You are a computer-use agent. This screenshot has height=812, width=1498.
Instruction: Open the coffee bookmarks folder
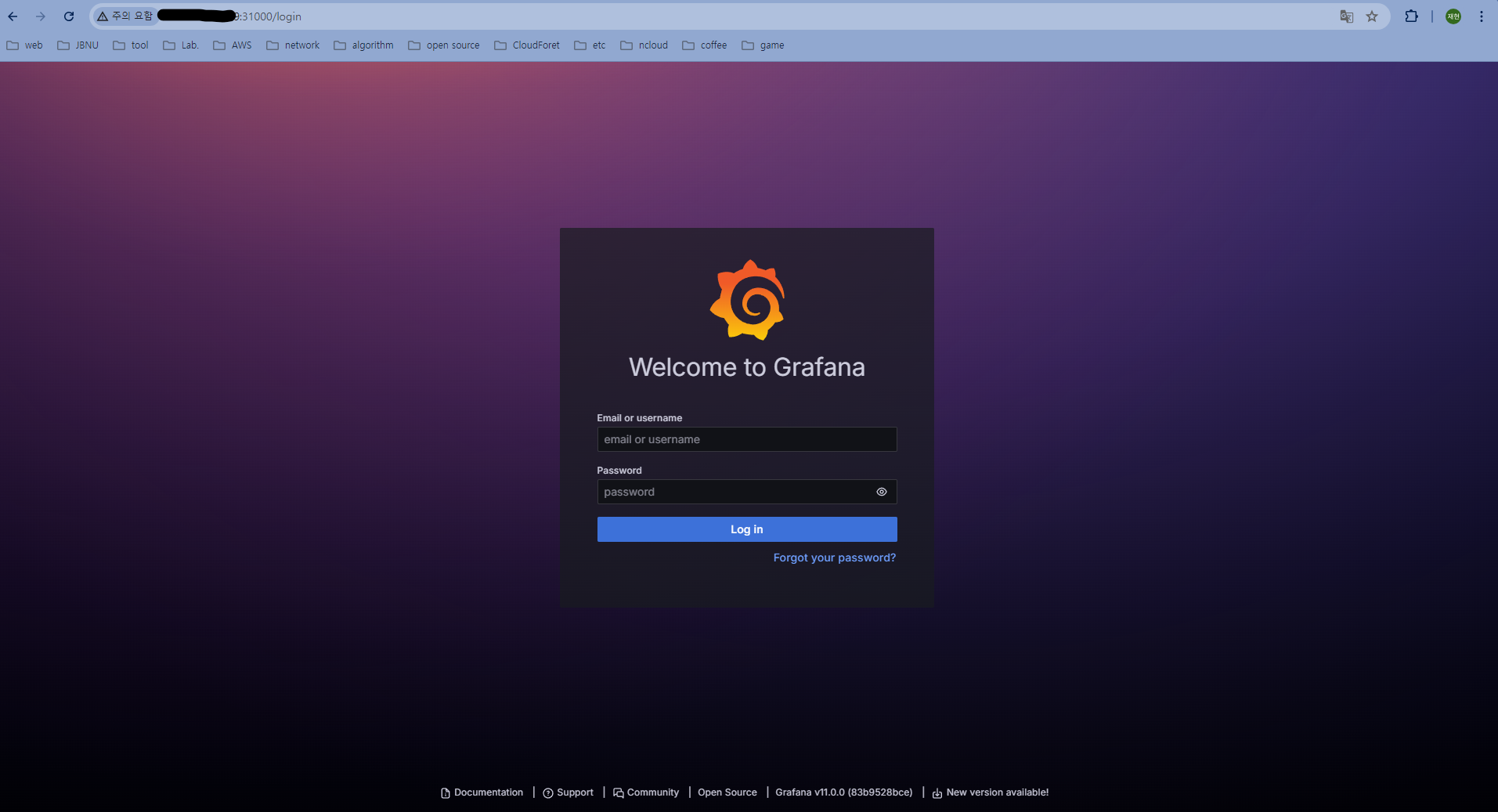[705, 45]
